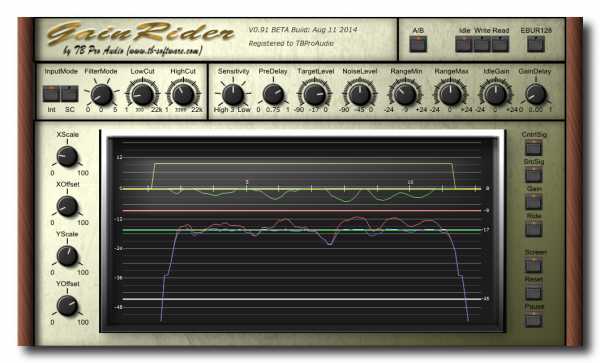Click the XScale knob
Image resolution: width=600 pixels, height=363 pixels.
(x=67, y=156)
